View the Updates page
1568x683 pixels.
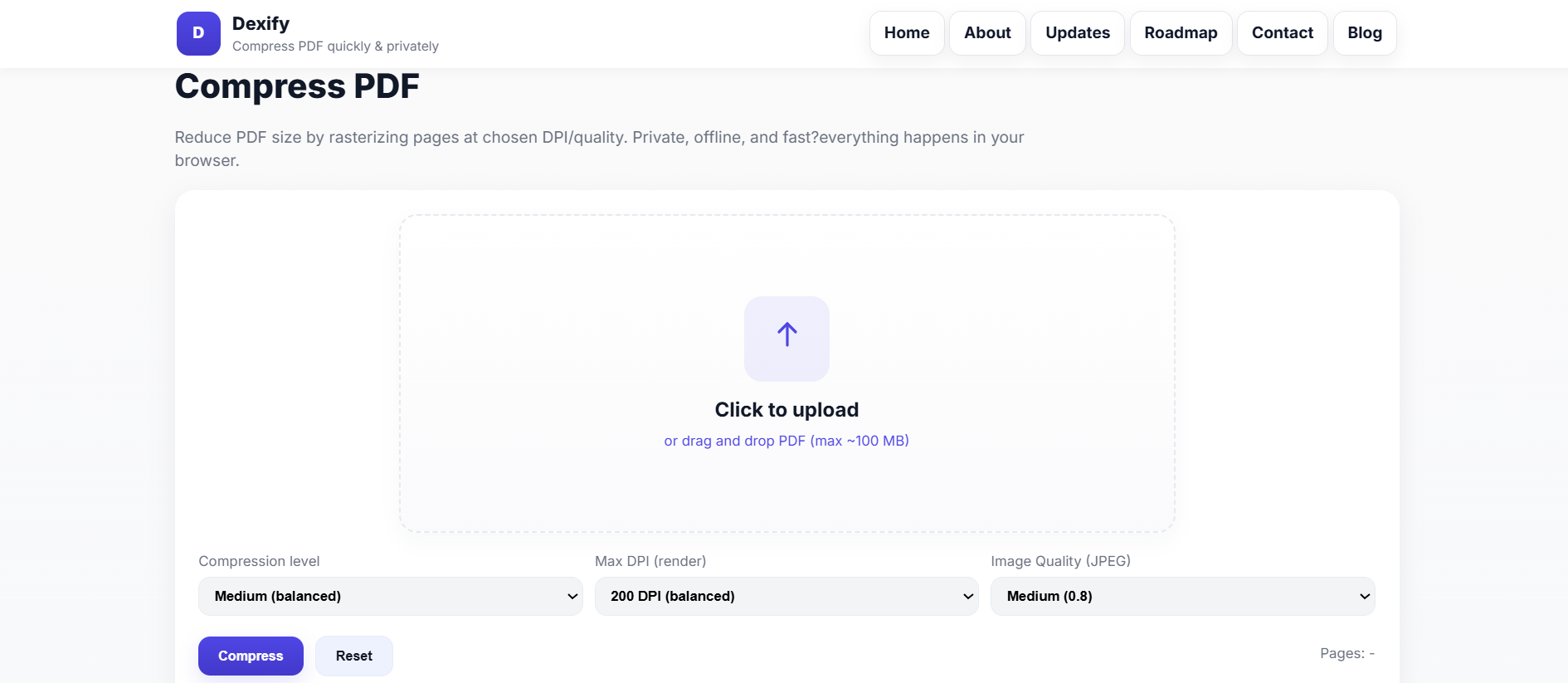point(1077,32)
